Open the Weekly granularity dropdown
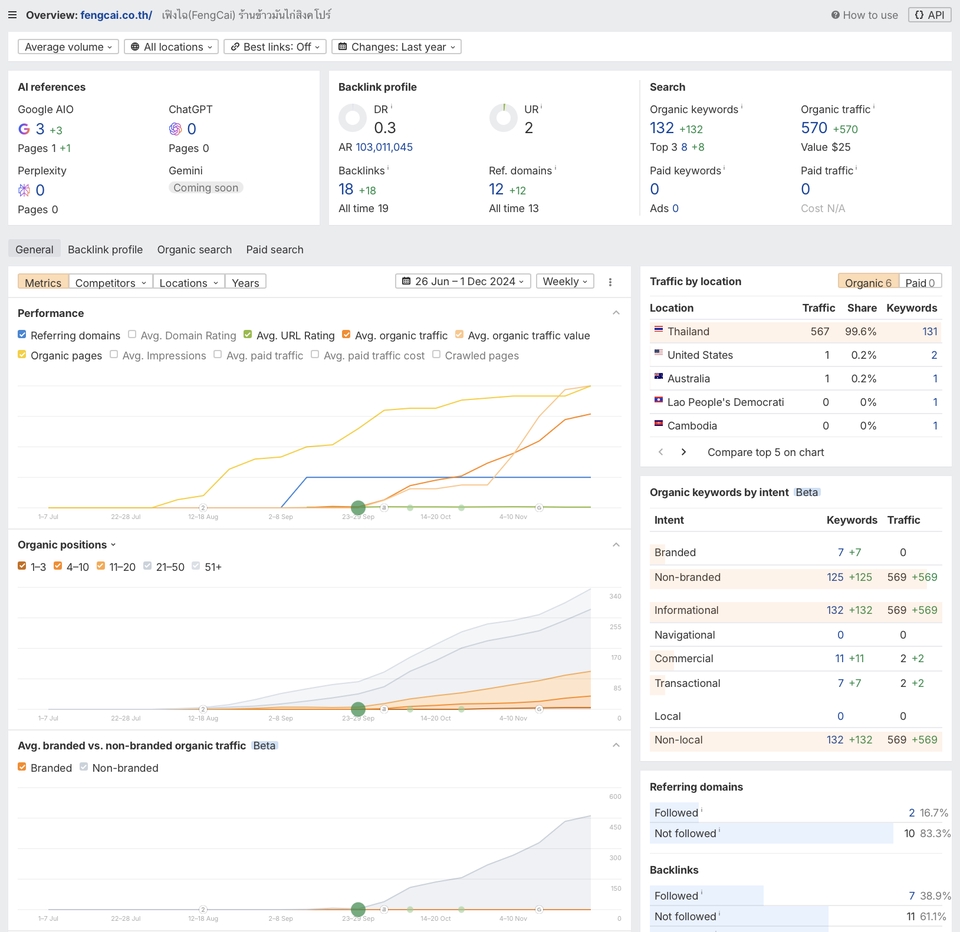Image resolution: width=960 pixels, height=932 pixels. point(565,281)
